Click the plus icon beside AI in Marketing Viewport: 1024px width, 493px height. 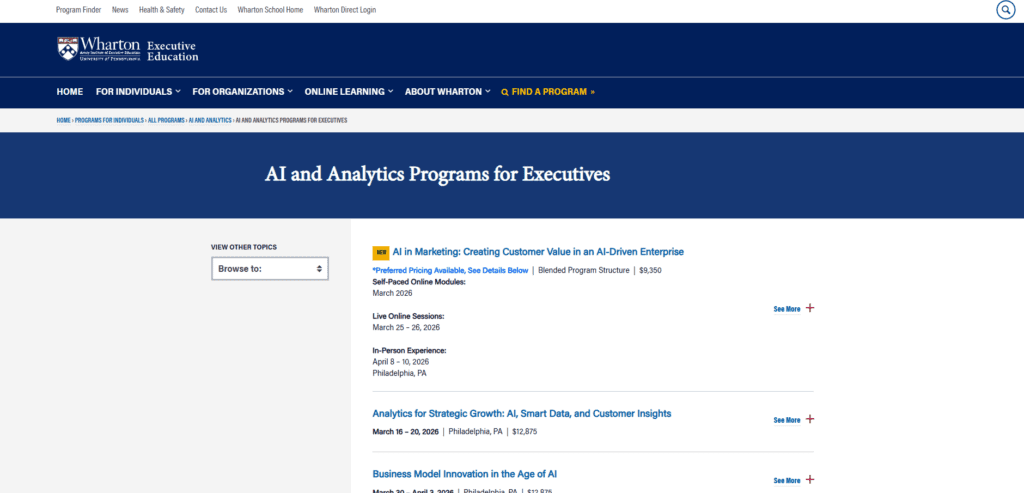(810, 308)
